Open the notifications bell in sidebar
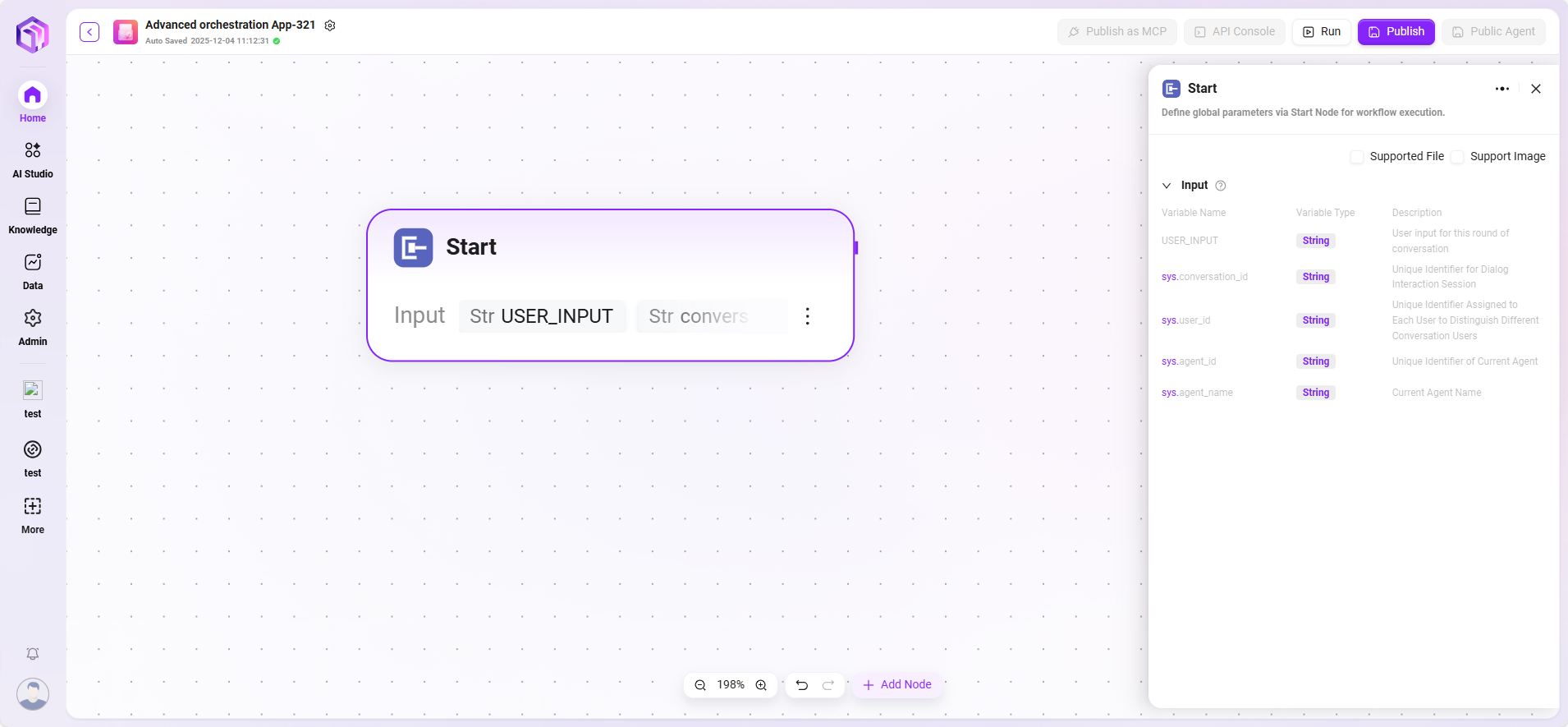 pos(33,654)
